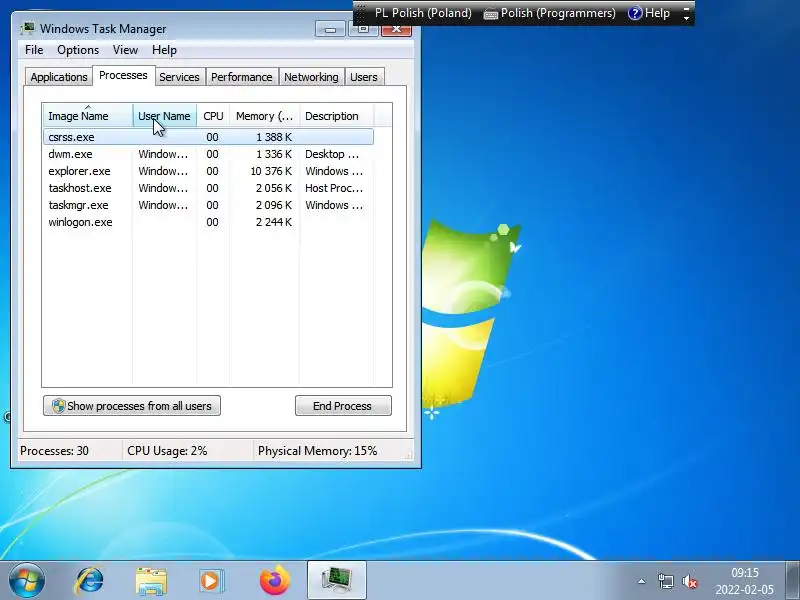Open the Help menu in Task Manager

coord(164,50)
